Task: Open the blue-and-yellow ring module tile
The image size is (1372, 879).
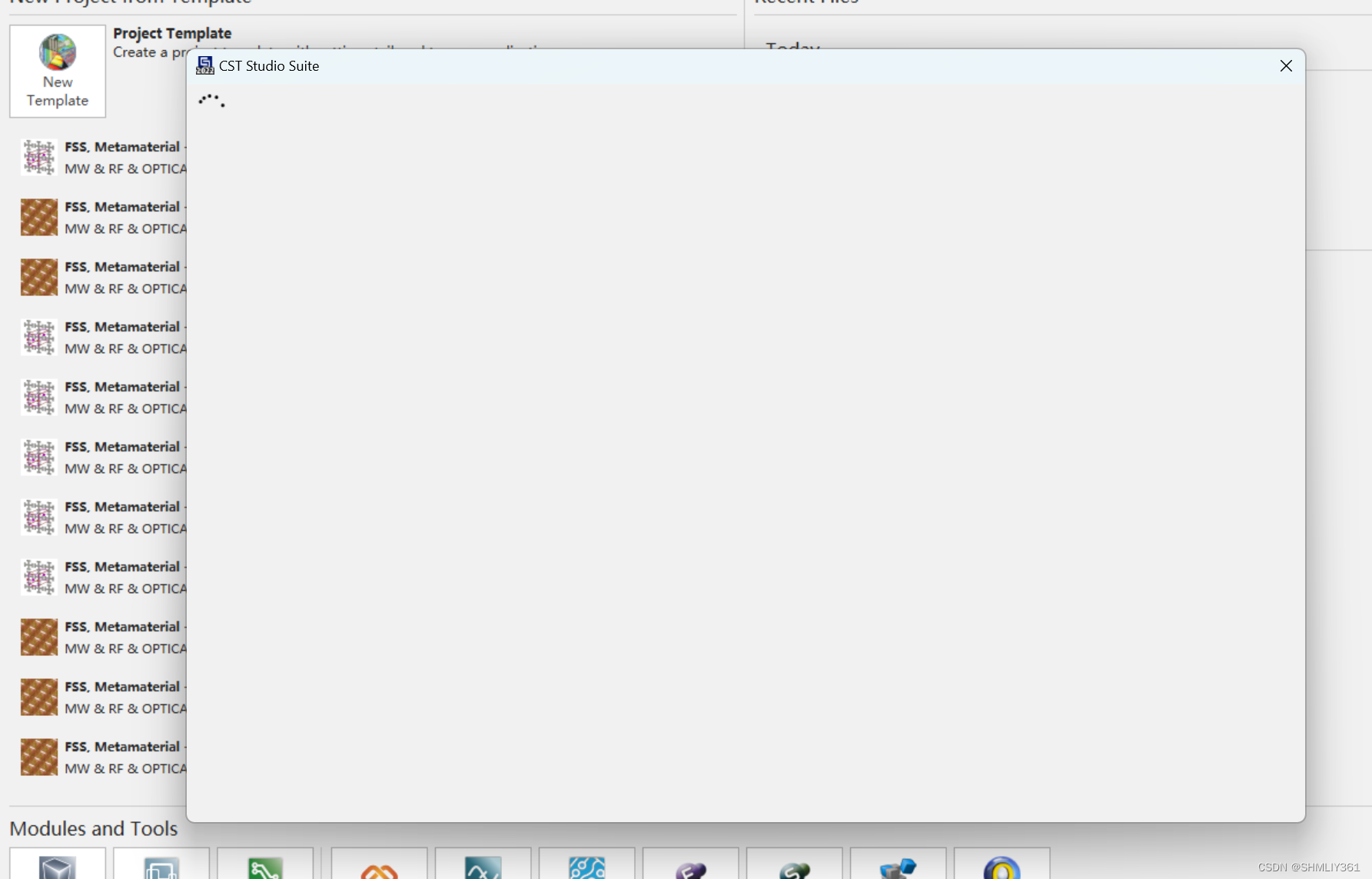Action: [x=1002, y=864]
